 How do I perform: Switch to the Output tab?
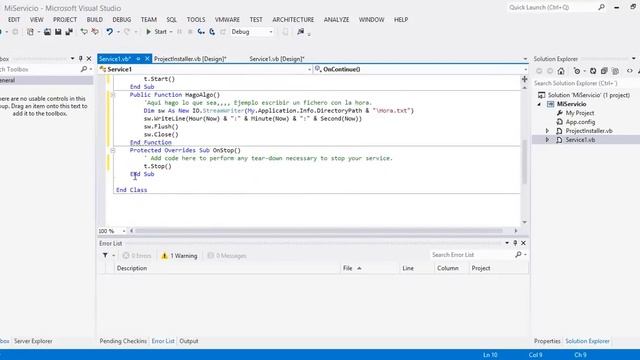pyautogui.click(x=189, y=341)
